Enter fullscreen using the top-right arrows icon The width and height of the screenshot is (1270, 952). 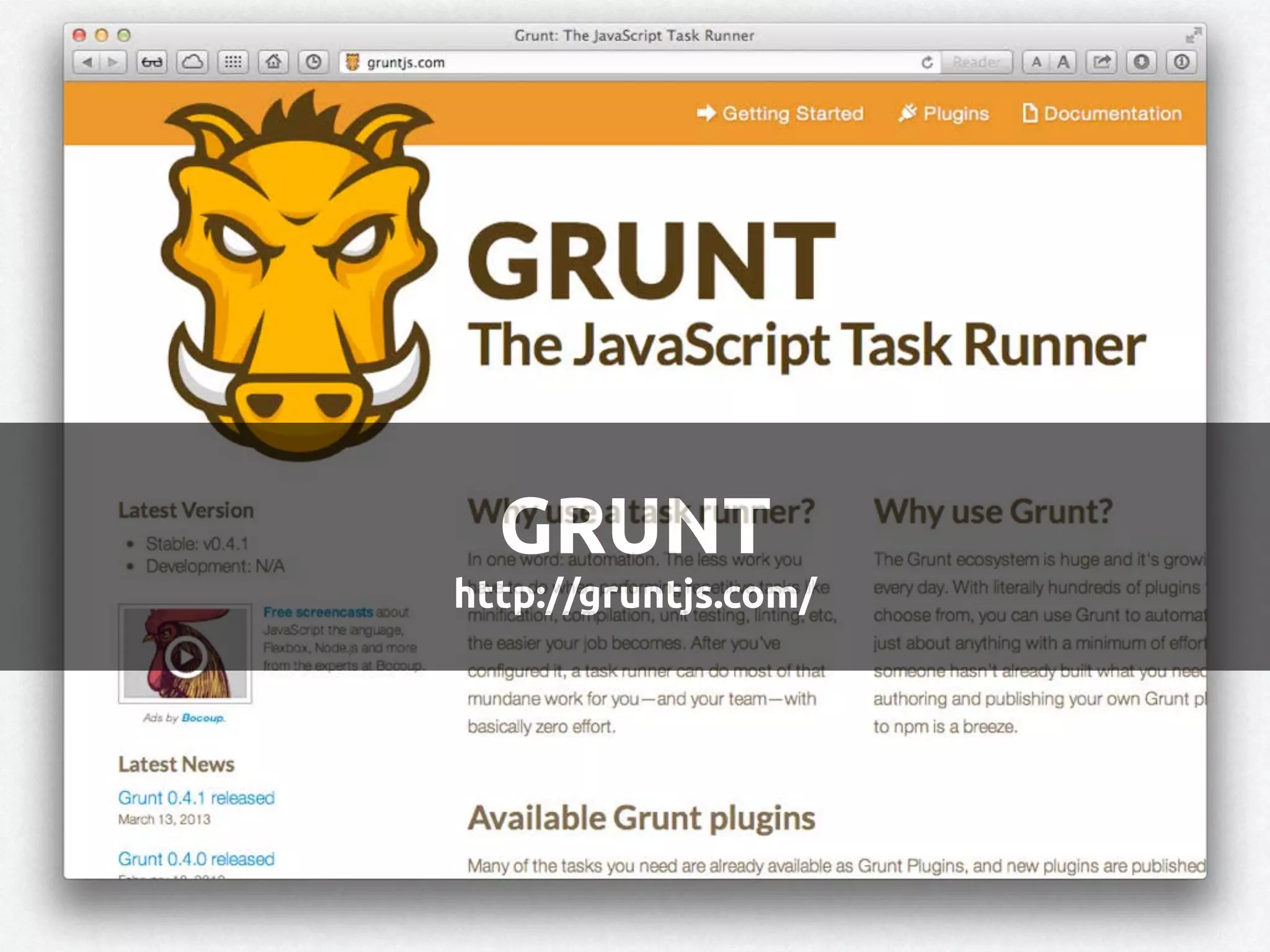1193,36
